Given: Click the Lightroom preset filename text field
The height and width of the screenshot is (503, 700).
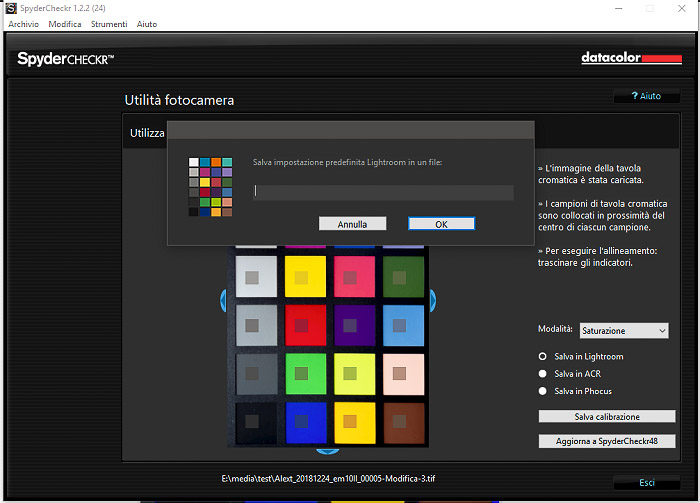Looking at the screenshot, I should coord(383,192).
